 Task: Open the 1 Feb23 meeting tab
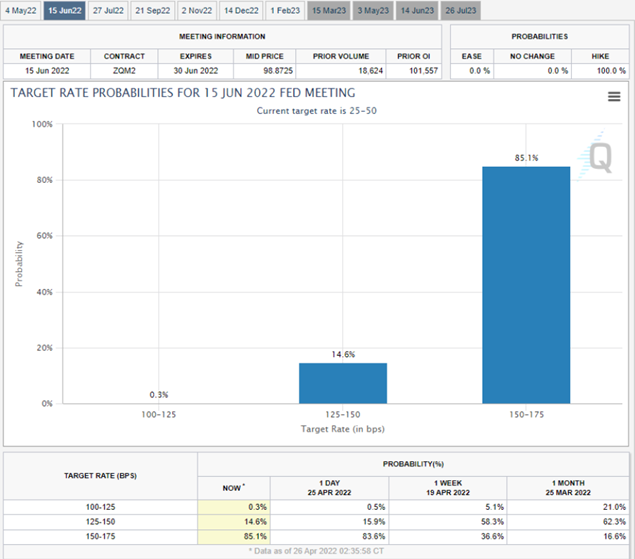pos(285,10)
